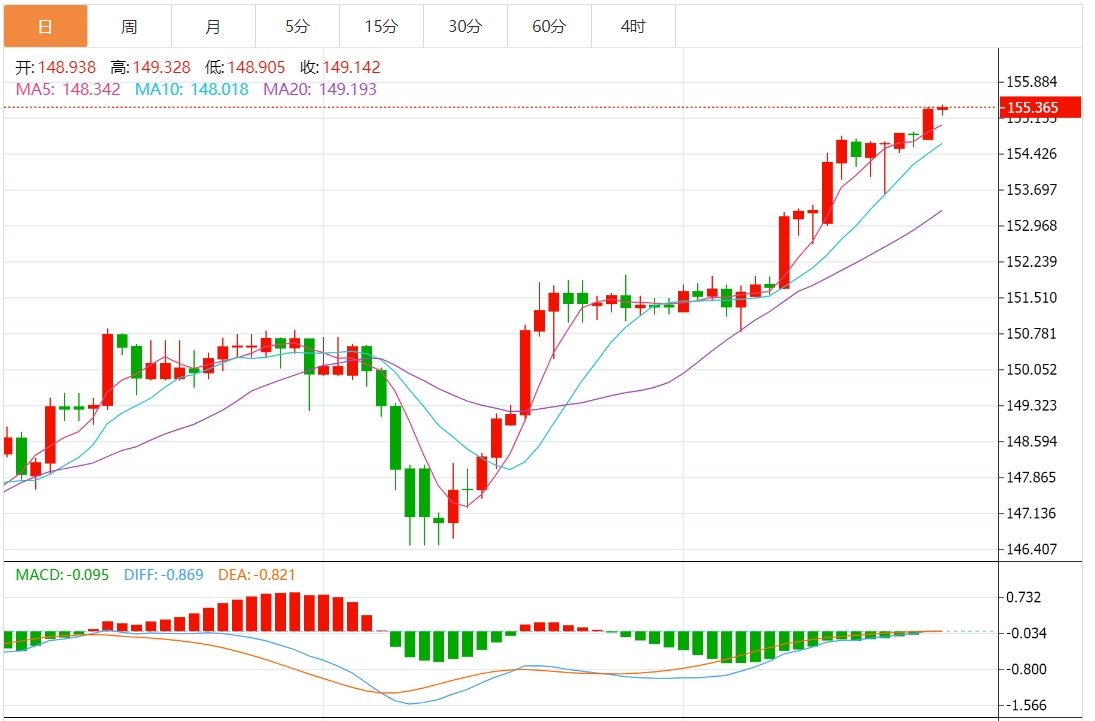Viewport: 1095px width, 721px height.
Task: Click the MA20 indicator label
Action: pos(315,89)
